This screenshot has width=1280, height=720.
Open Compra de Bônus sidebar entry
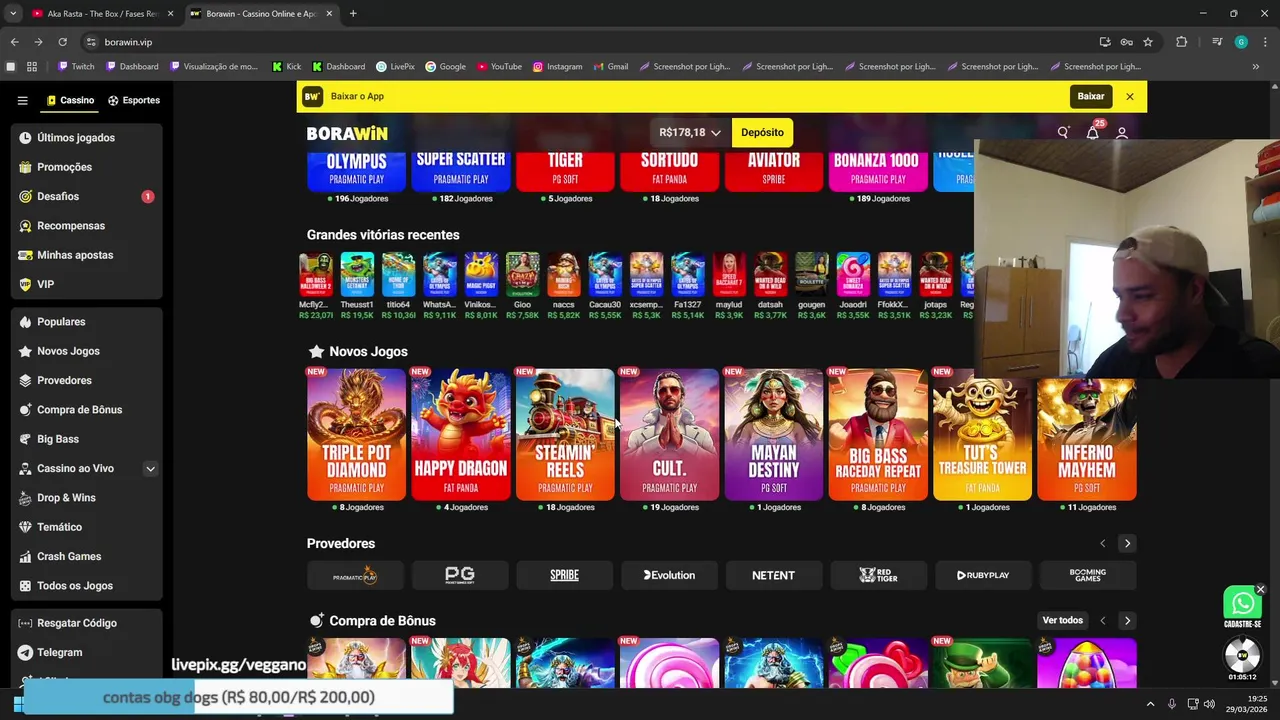point(86,410)
